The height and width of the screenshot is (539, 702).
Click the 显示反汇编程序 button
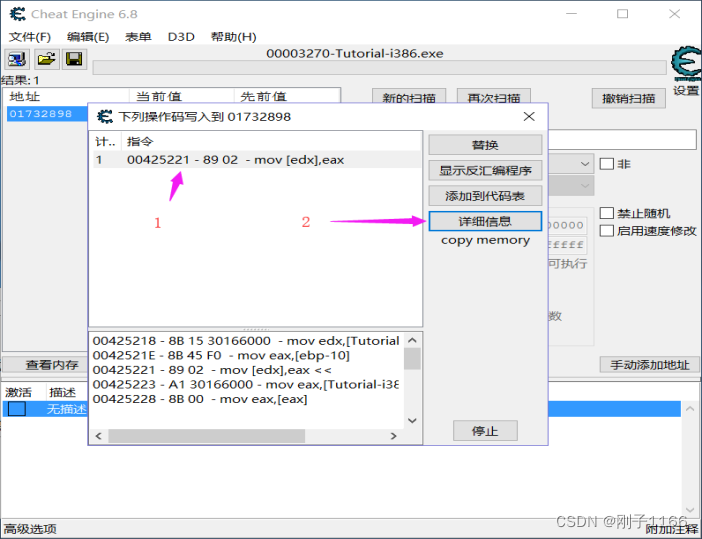(485, 170)
